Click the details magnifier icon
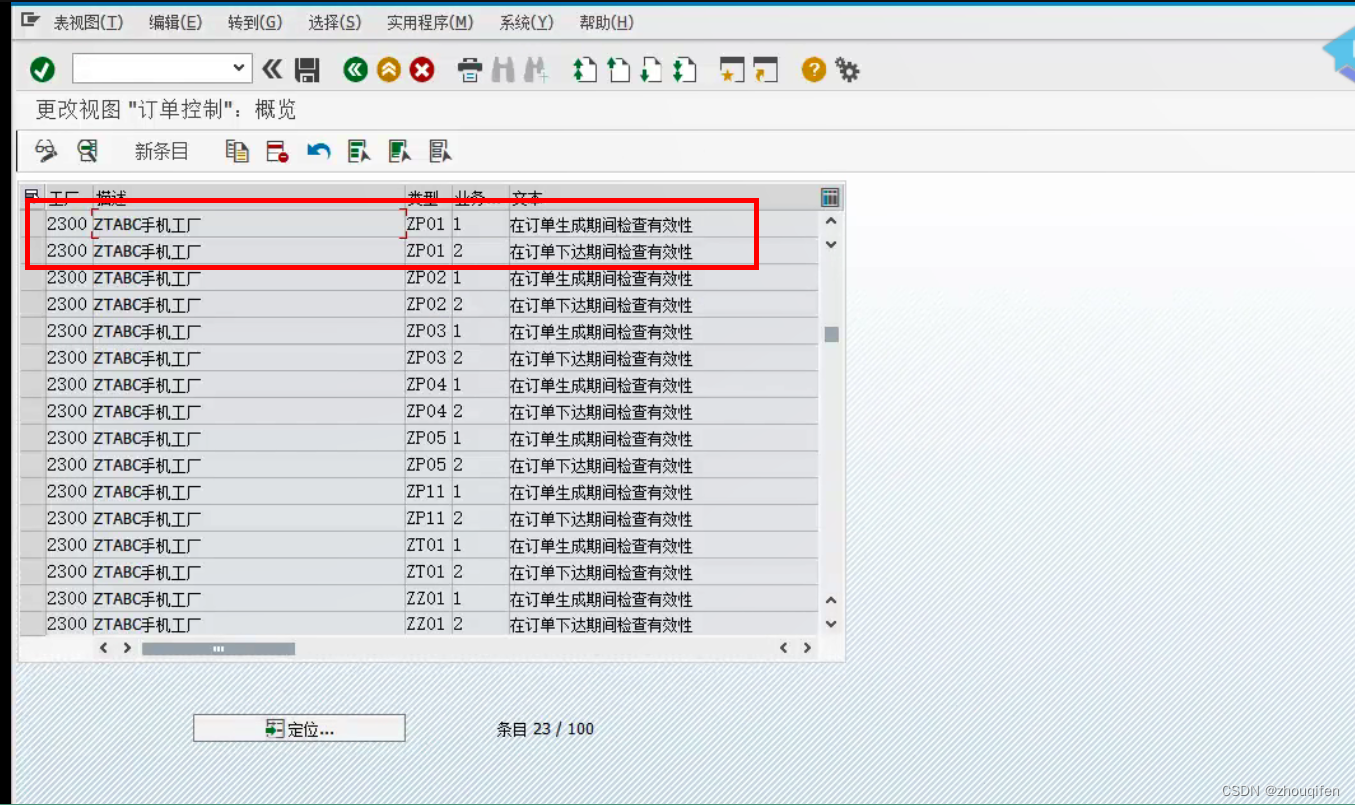The width and height of the screenshot is (1355, 808). pos(88,151)
